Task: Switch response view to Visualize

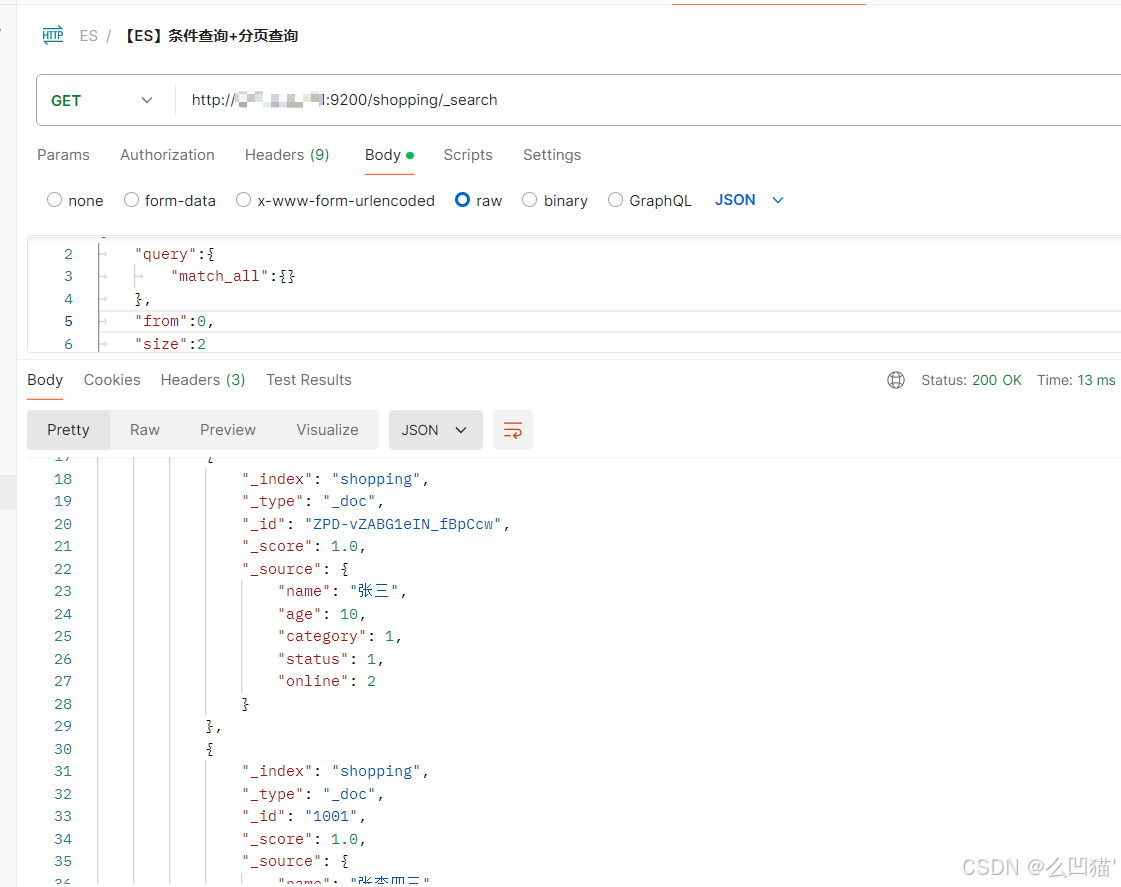Action: (327, 430)
